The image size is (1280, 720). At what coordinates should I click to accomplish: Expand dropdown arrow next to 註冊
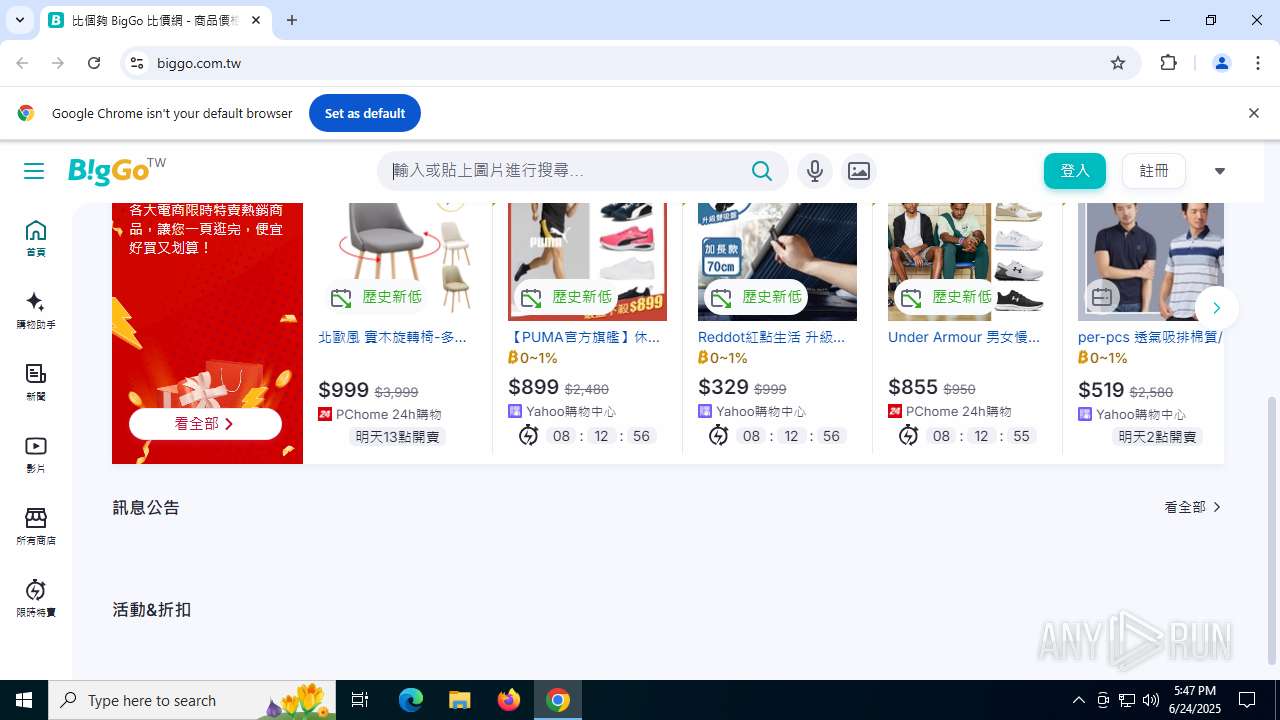click(1219, 171)
